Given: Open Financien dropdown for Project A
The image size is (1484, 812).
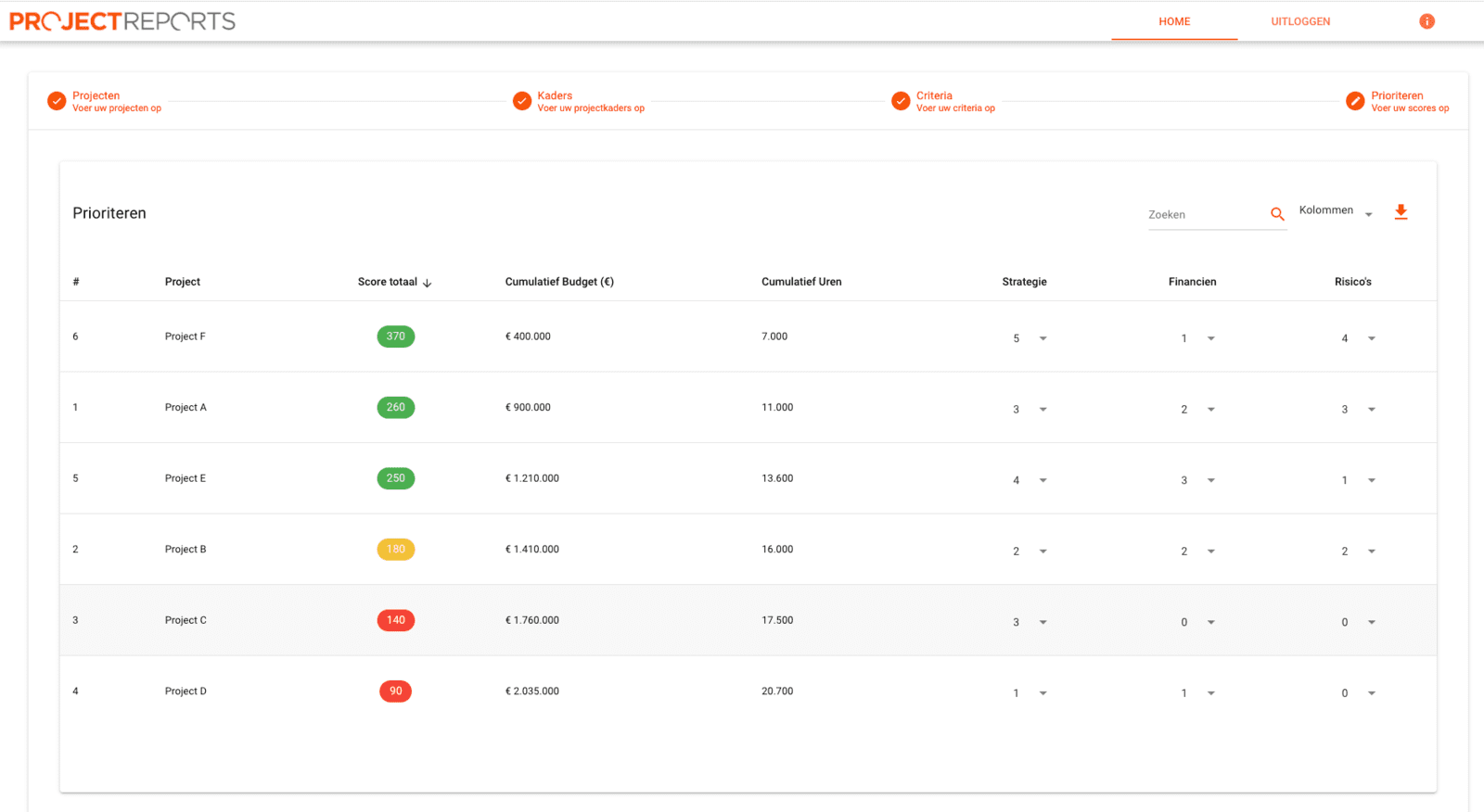Looking at the screenshot, I should 1197,410.
